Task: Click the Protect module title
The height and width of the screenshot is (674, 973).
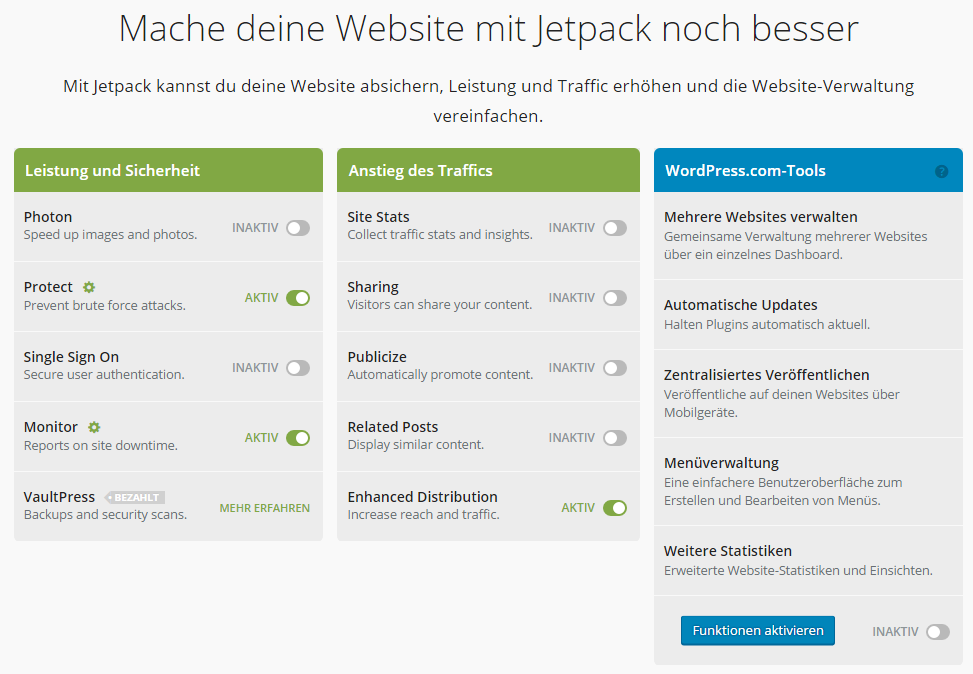Action: tap(48, 287)
